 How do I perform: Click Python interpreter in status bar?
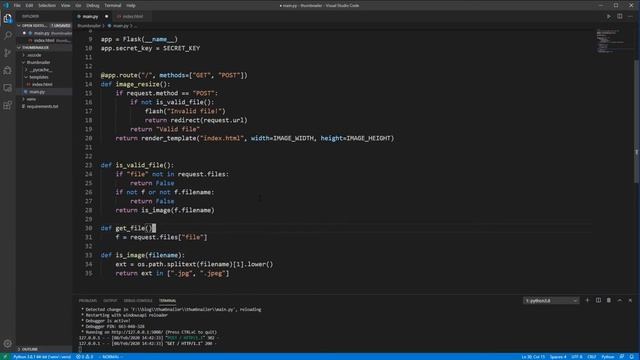(42, 357)
